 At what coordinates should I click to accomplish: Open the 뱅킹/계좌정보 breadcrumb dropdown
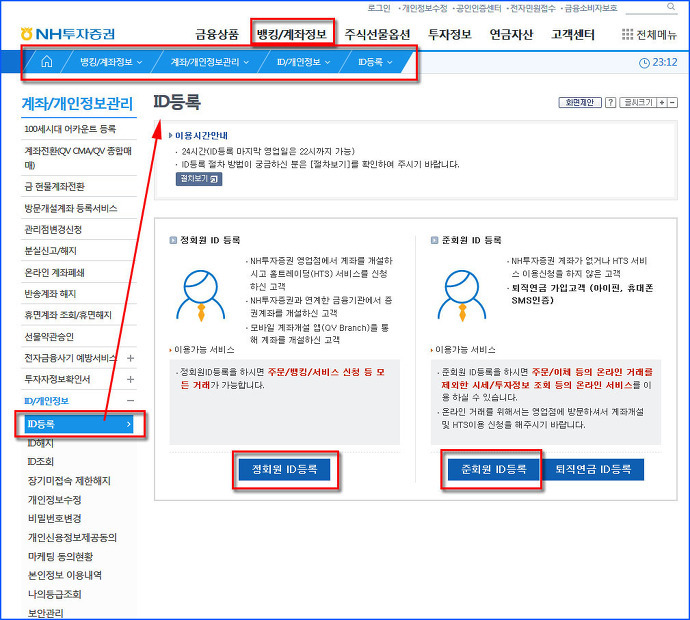pos(111,62)
